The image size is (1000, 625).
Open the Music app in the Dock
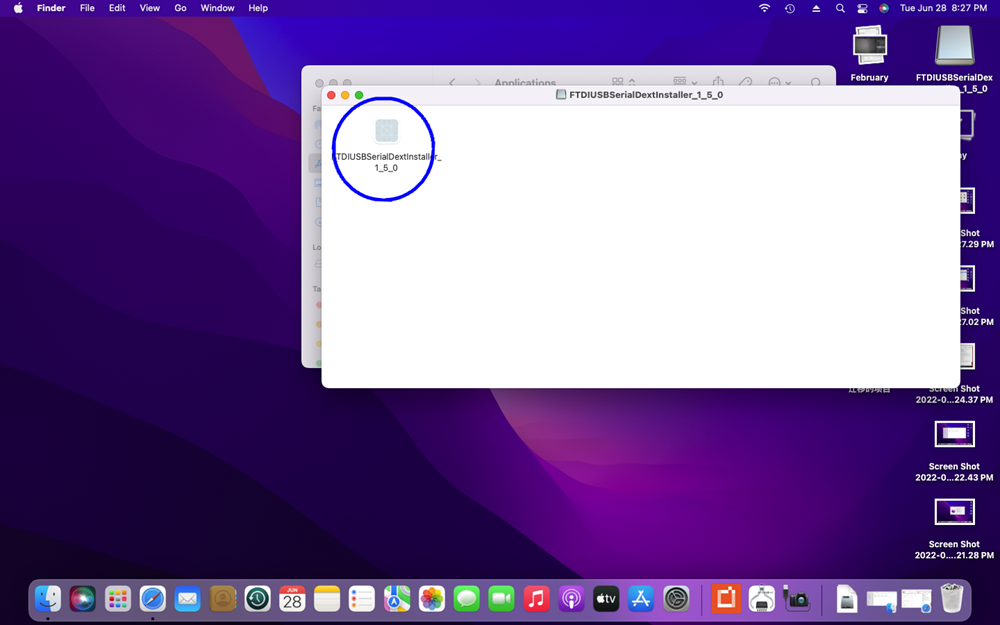[537, 598]
